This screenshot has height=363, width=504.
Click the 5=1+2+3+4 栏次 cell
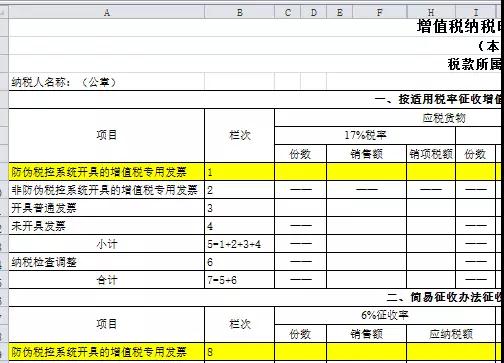[239, 244]
